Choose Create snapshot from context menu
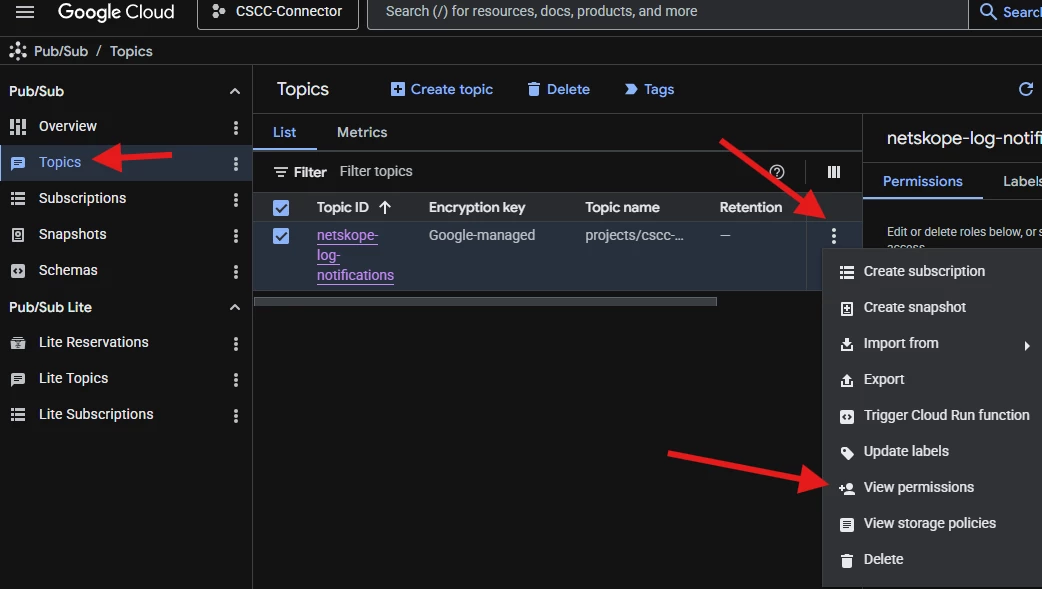 click(930, 307)
